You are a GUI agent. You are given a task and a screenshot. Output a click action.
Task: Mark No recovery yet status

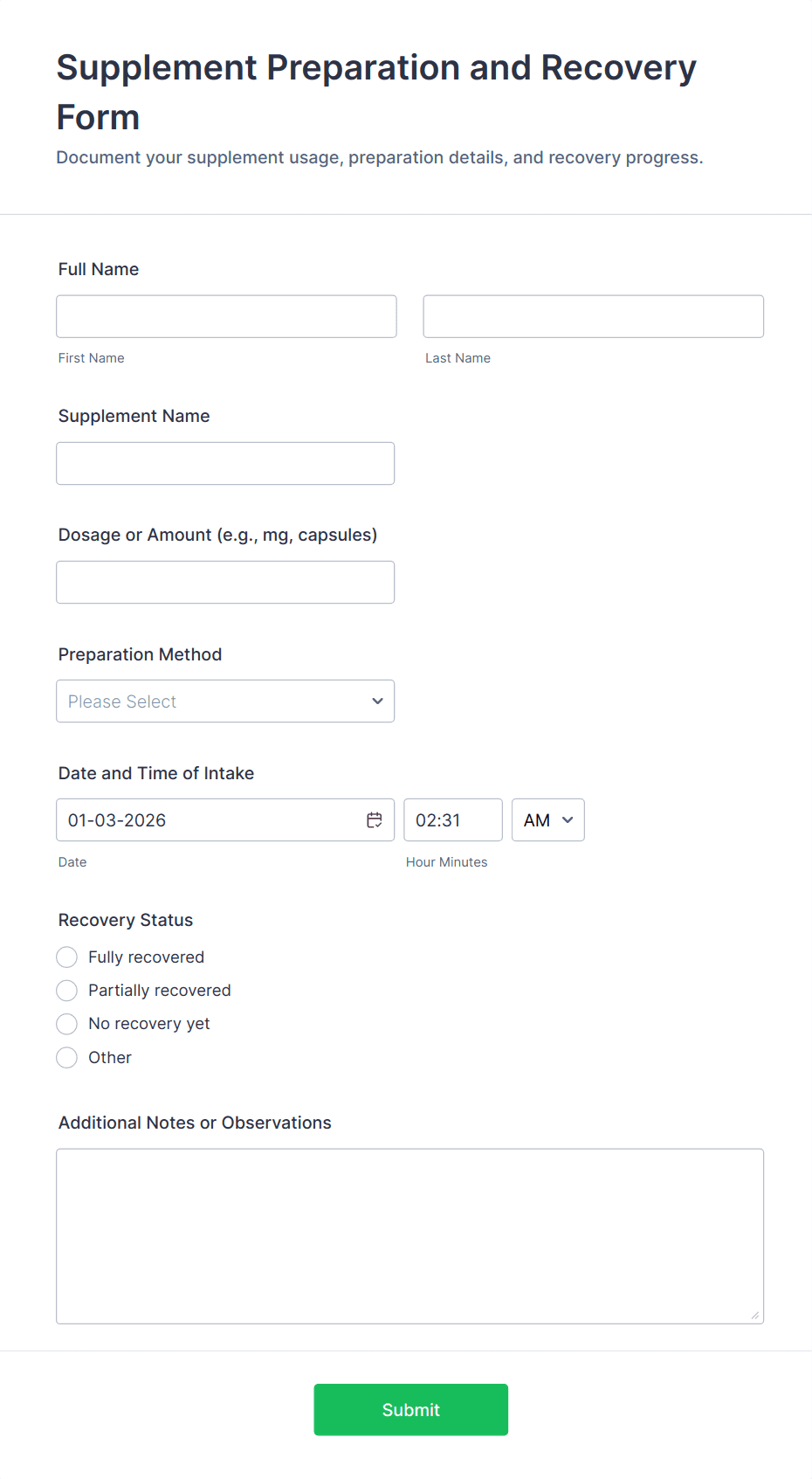click(67, 1024)
